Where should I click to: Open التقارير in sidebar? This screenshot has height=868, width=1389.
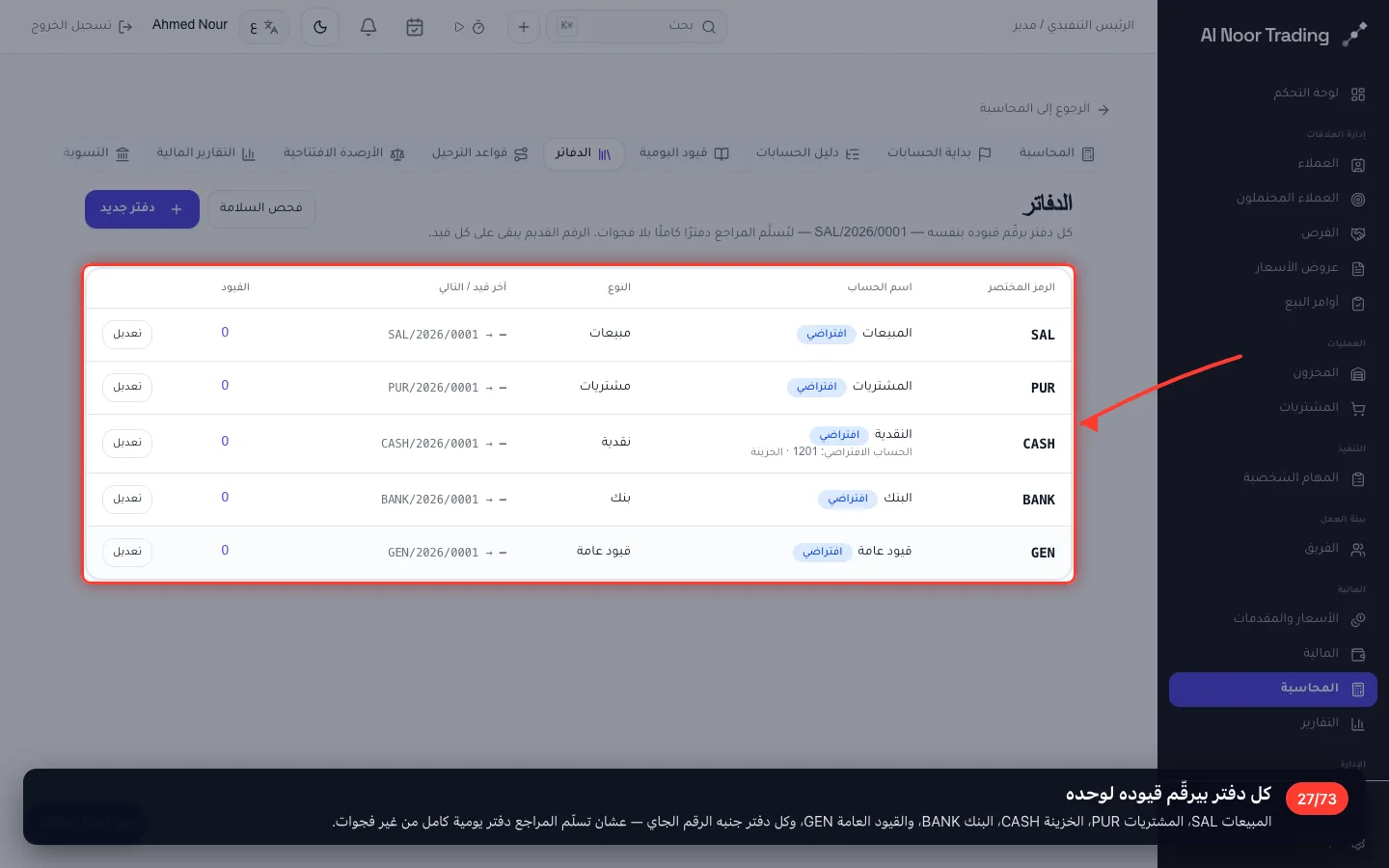1273,723
